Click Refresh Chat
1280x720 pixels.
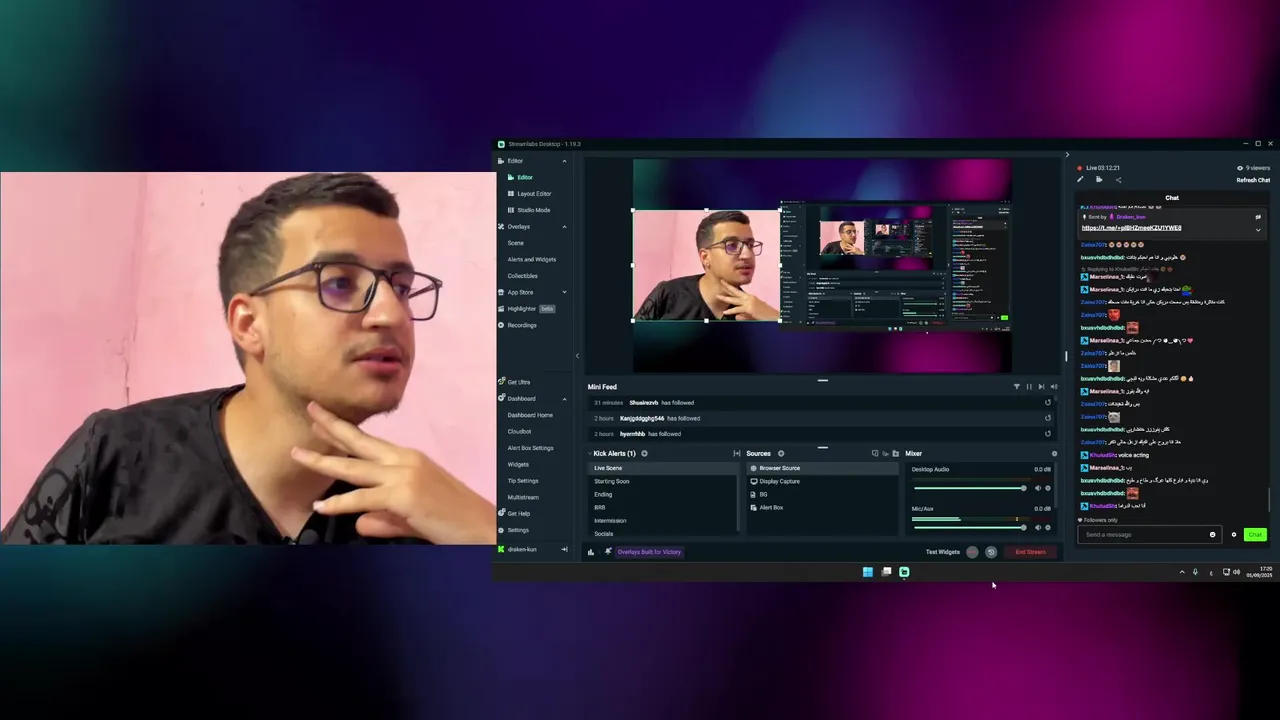coord(1253,180)
